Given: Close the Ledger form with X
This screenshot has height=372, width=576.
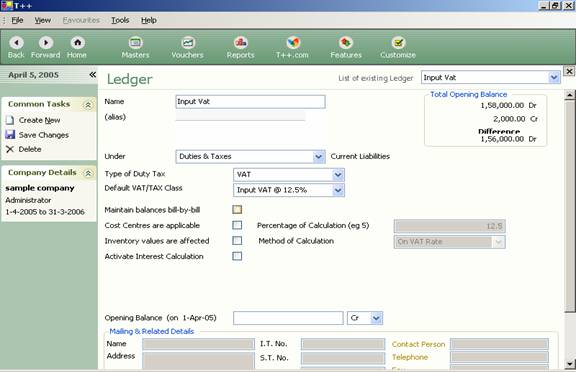Looking at the screenshot, I should point(569,71).
